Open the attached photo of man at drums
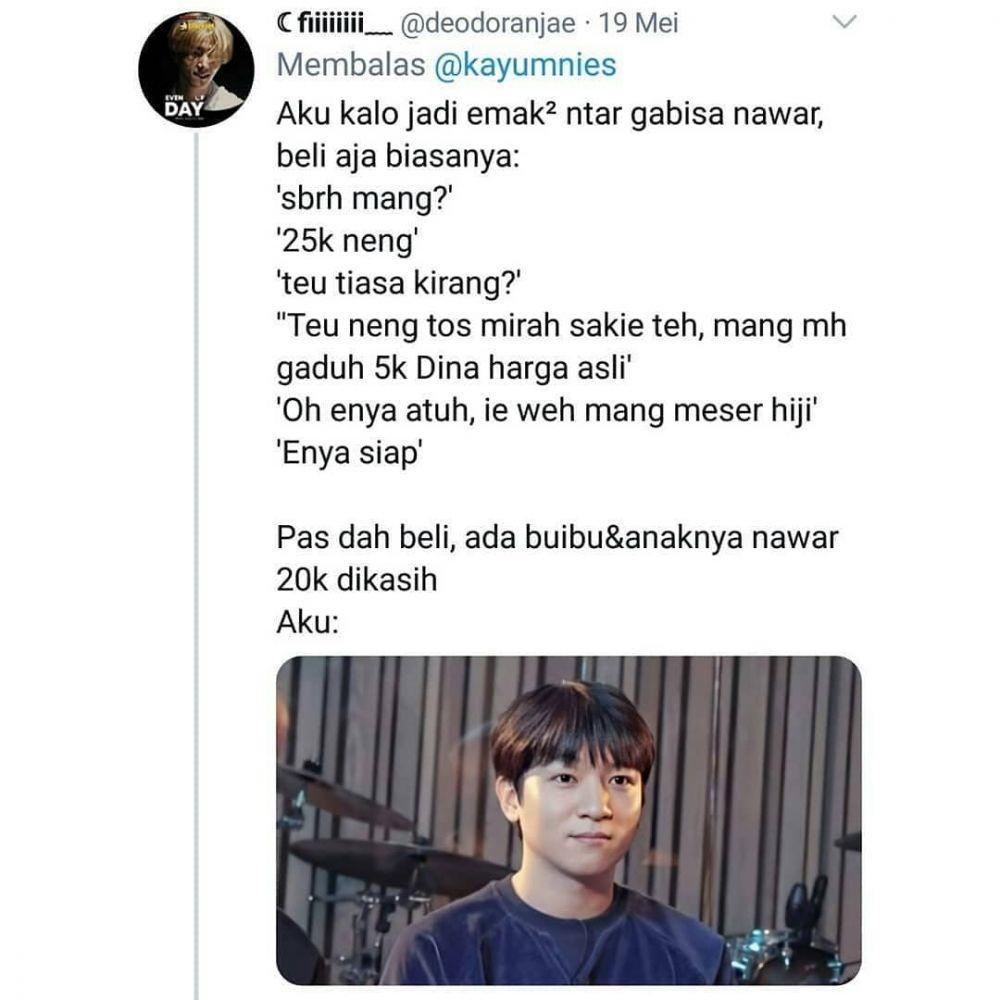Screen dimensions: 1000x1000 pyautogui.click(x=569, y=820)
